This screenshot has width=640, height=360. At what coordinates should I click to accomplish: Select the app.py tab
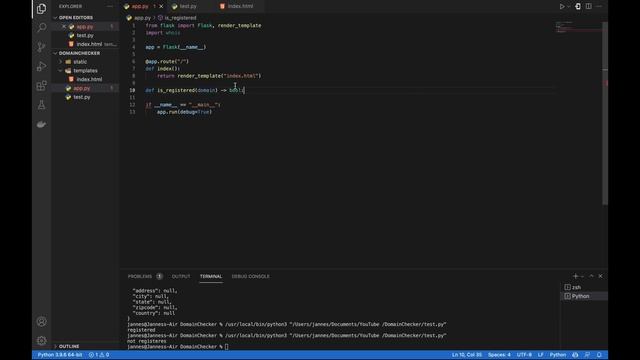point(140,7)
